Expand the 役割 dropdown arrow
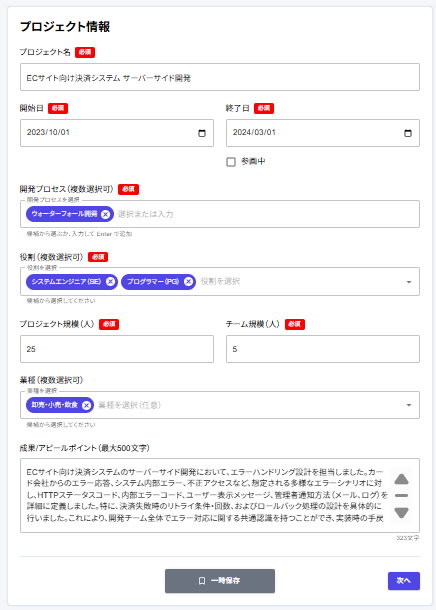Screen dimensions: 436x610 [x=409, y=282]
